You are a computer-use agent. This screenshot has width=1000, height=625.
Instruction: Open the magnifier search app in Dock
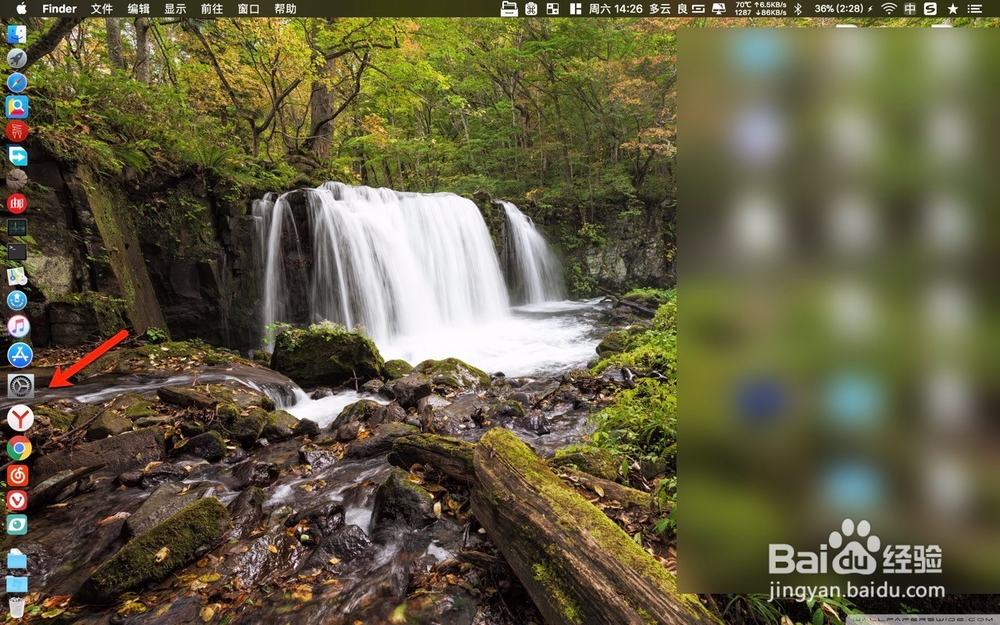tap(17, 107)
